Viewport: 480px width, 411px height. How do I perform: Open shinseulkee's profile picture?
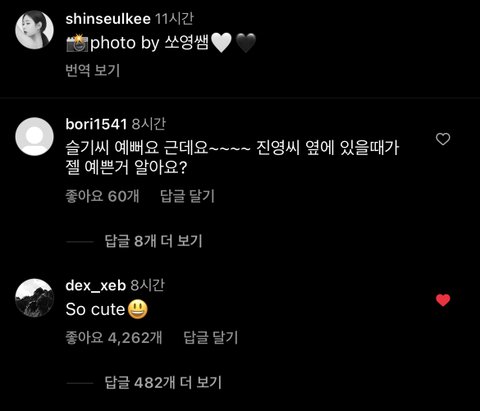(x=34, y=30)
